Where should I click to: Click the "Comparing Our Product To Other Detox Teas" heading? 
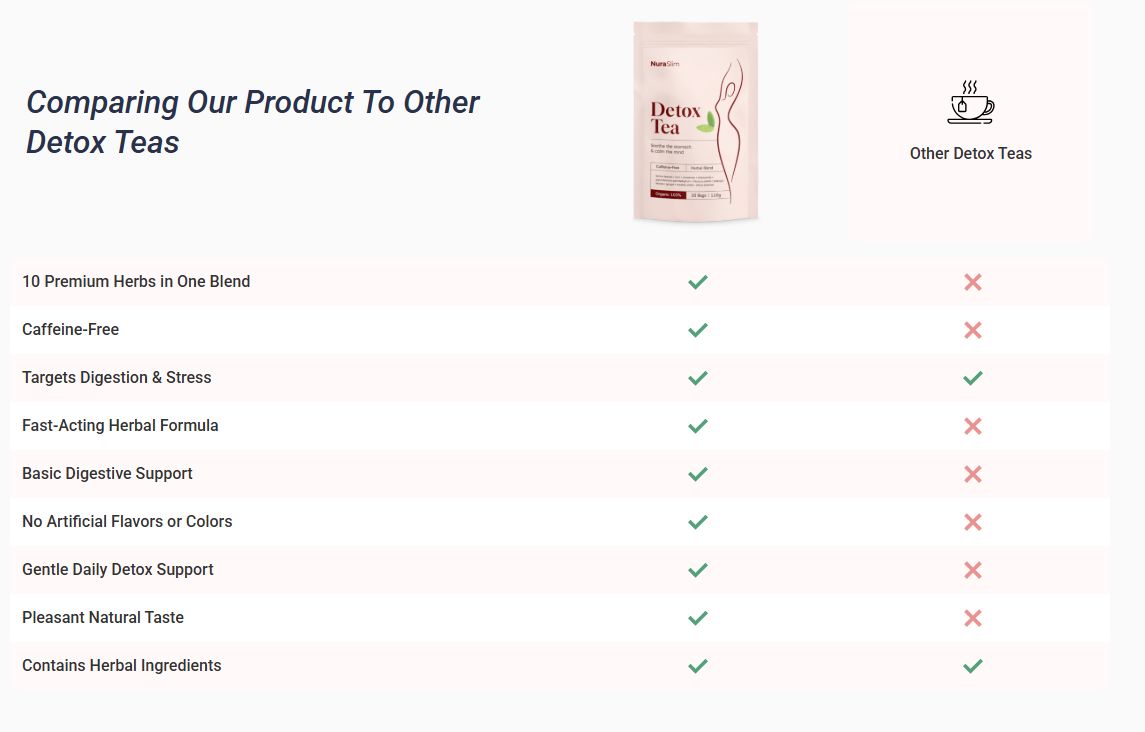pyautogui.click(x=253, y=122)
